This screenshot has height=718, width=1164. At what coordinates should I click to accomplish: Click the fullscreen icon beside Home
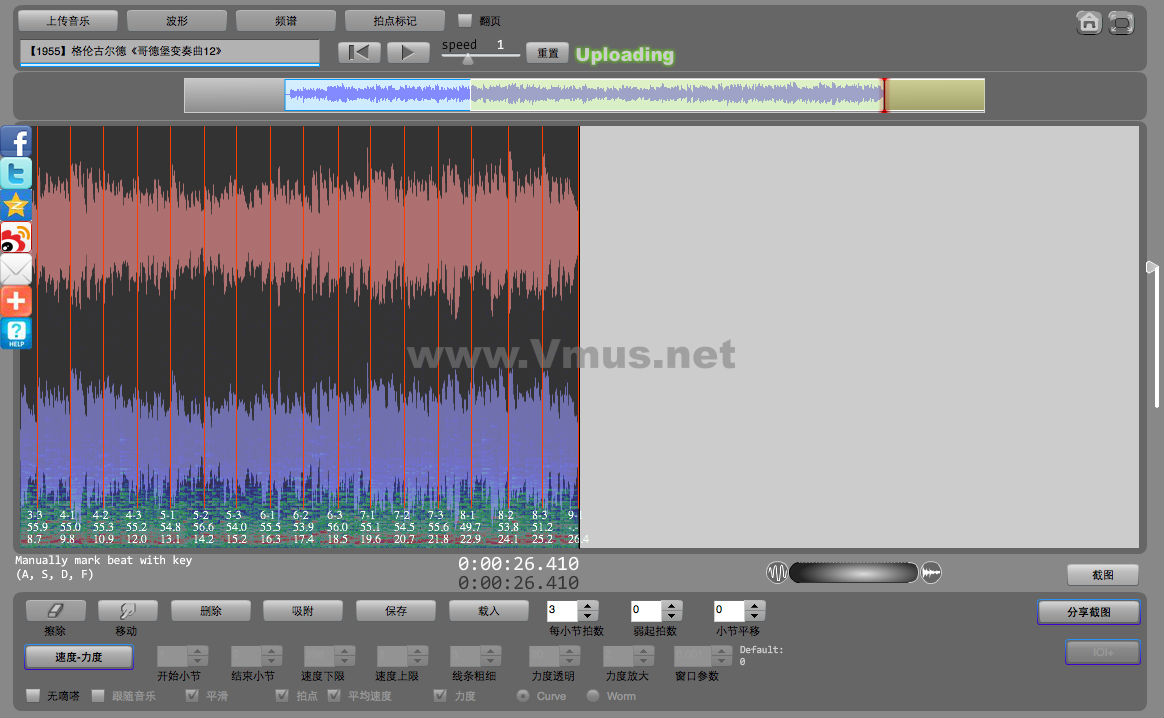click(x=1121, y=22)
